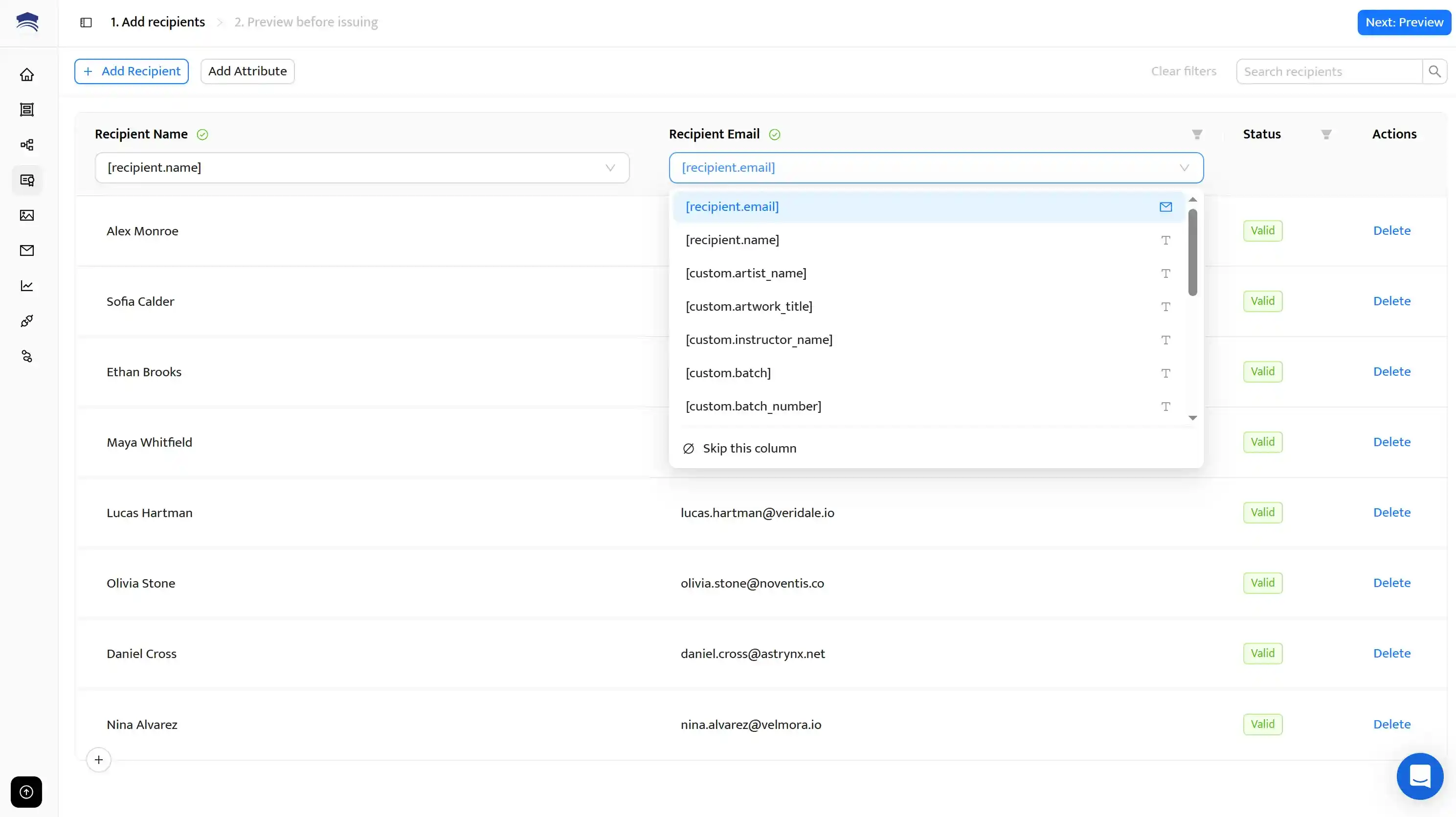
Task: Click the search magnifier icon
Action: [1434, 71]
